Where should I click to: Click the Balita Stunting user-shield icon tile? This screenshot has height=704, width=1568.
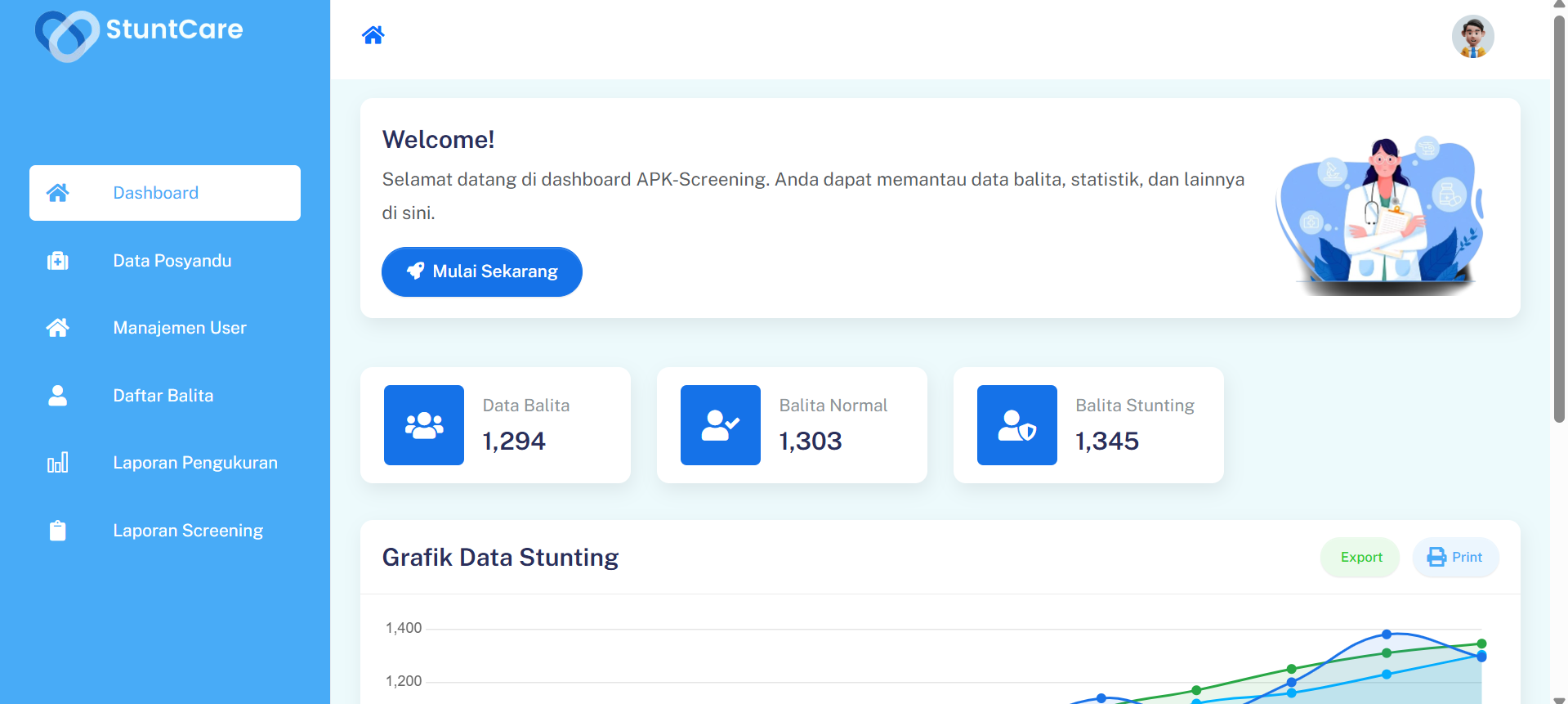click(1016, 425)
